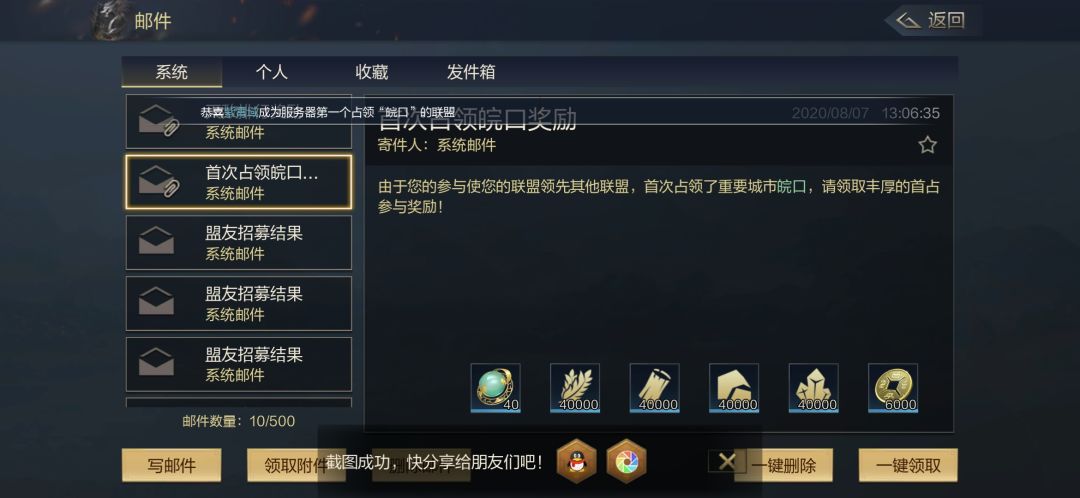Tap the iron ore crystal reward icon
The image size is (1080, 498).
pyautogui.click(x=813, y=388)
